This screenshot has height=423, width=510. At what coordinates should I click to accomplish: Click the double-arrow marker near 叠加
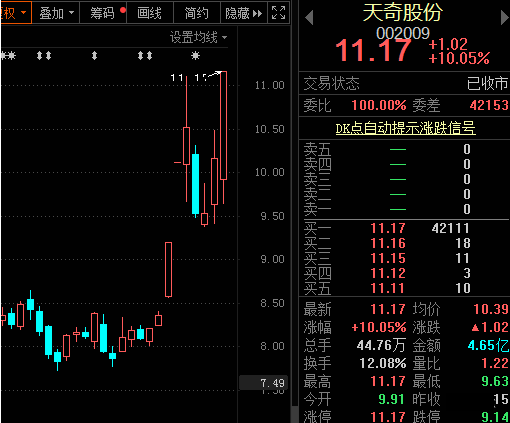click(x=44, y=55)
